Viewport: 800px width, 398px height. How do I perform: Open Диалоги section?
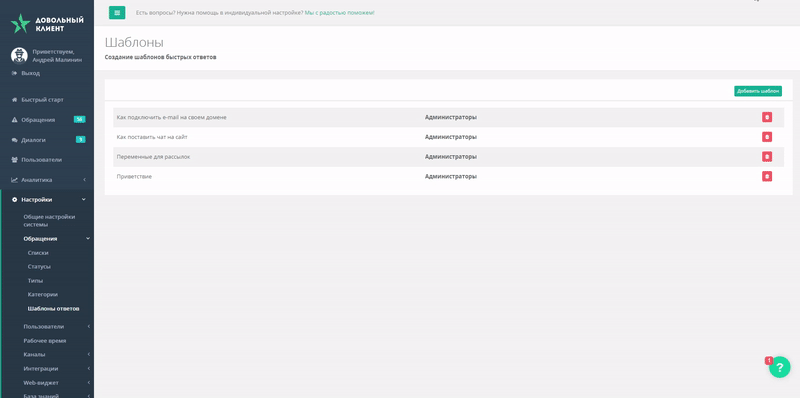click(x=33, y=140)
